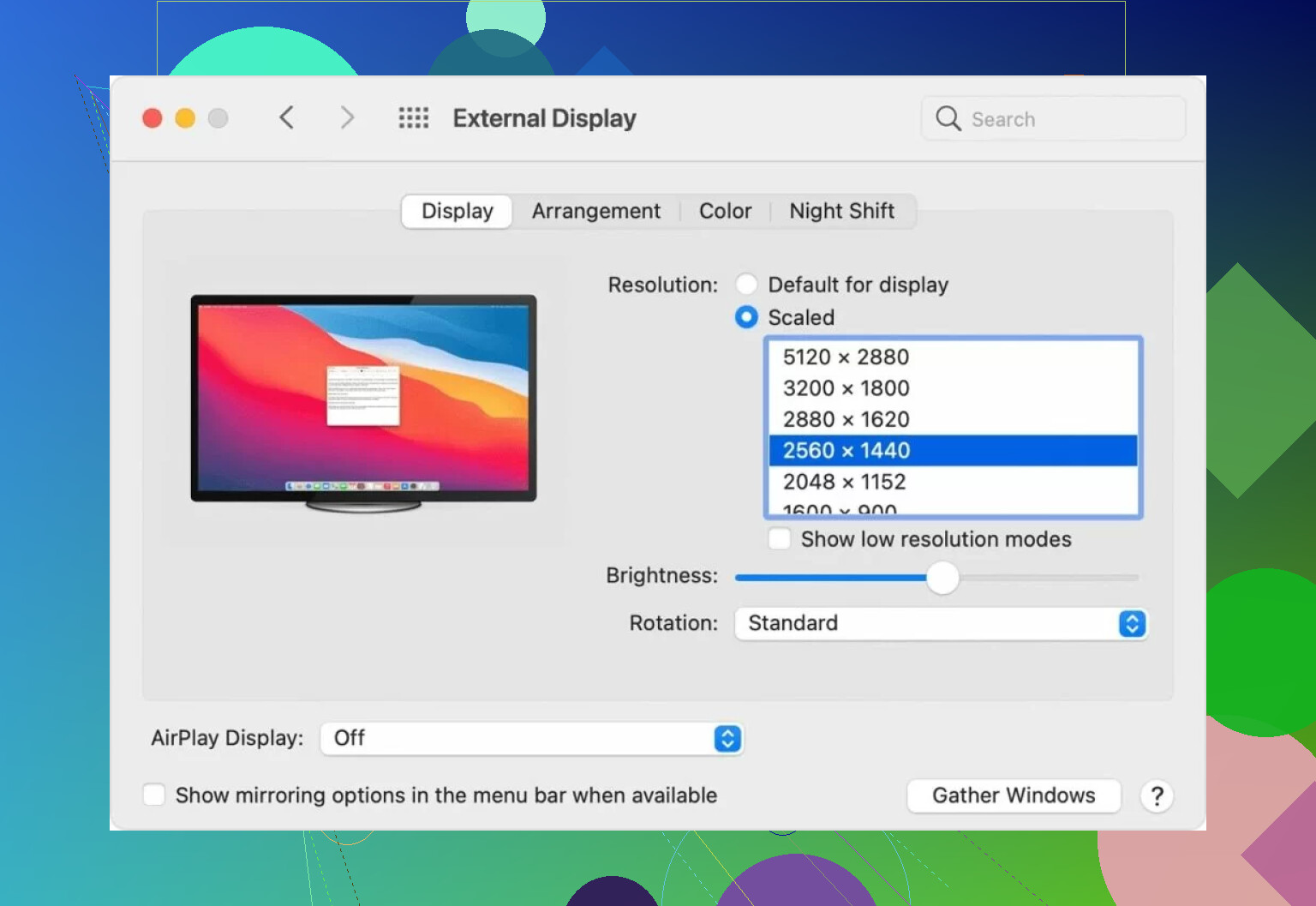This screenshot has height=906, width=1316.
Task: Open the Rotation dropdown set to Standard
Action: pyautogui.click(x=940, y=623)
